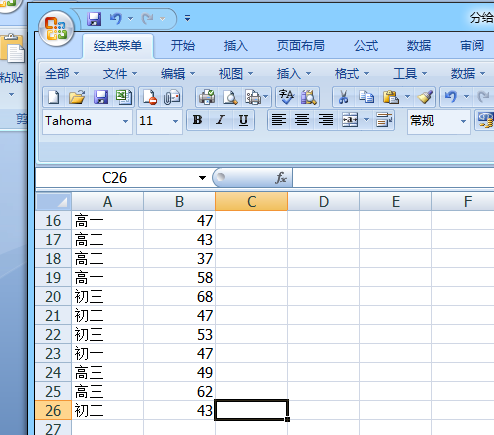This screenshot has height=435, width=494.
Task: Click the Excel sheet icon beside Save
Action: [124, 97]
